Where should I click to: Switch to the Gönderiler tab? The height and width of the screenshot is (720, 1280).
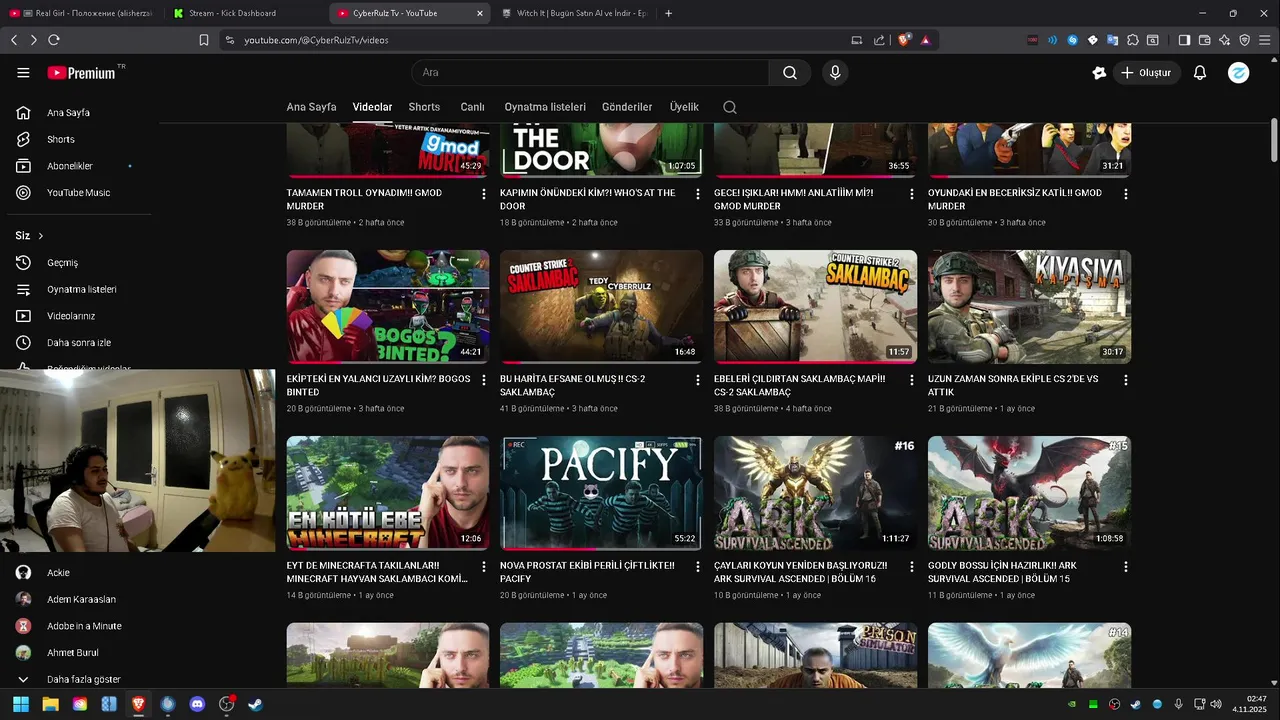(627, 107)
